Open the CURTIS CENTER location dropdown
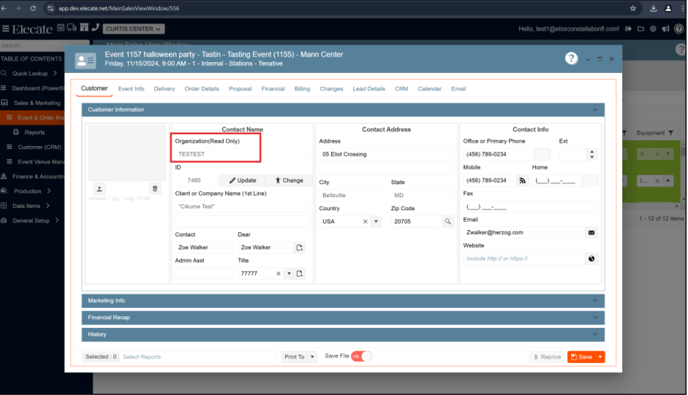This screenshot has height=395, width=688. 134,29
